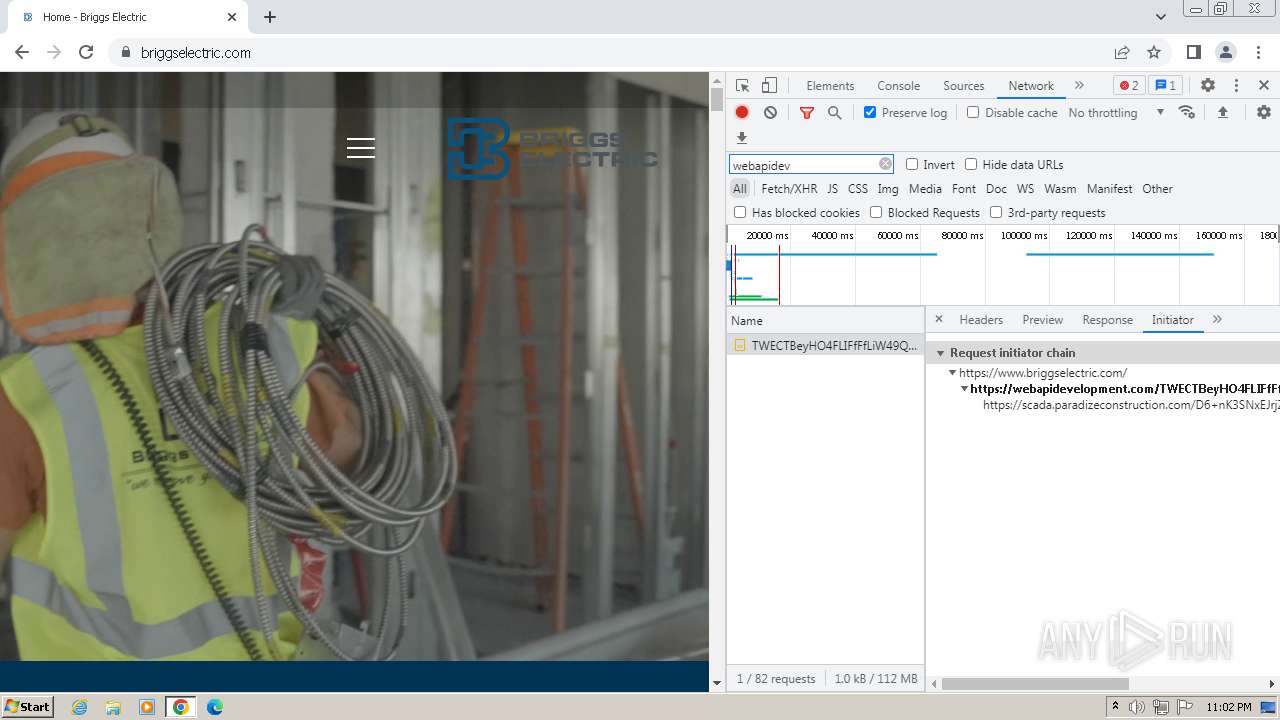Check the Blocked Requests checkbox
1280x720 pixels.
(x=876, y=212)
